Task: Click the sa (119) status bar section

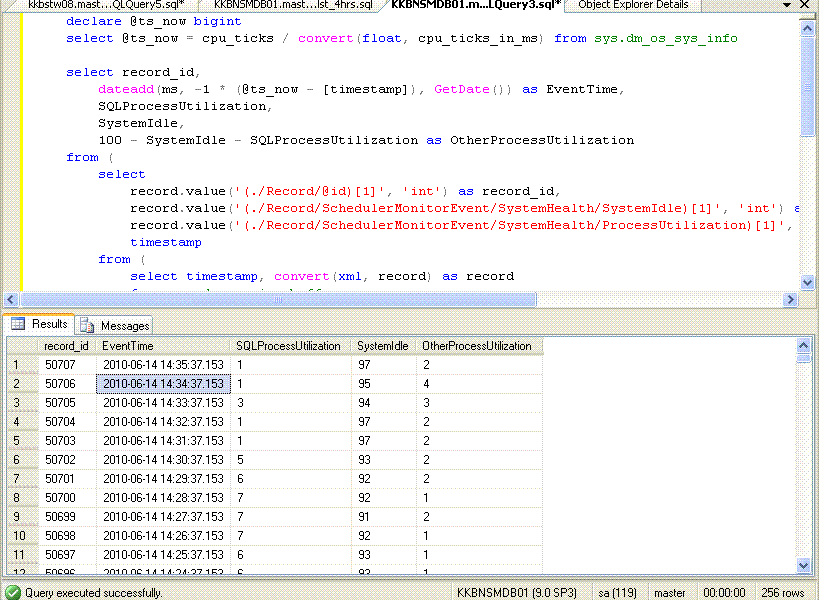Action: 617,592
